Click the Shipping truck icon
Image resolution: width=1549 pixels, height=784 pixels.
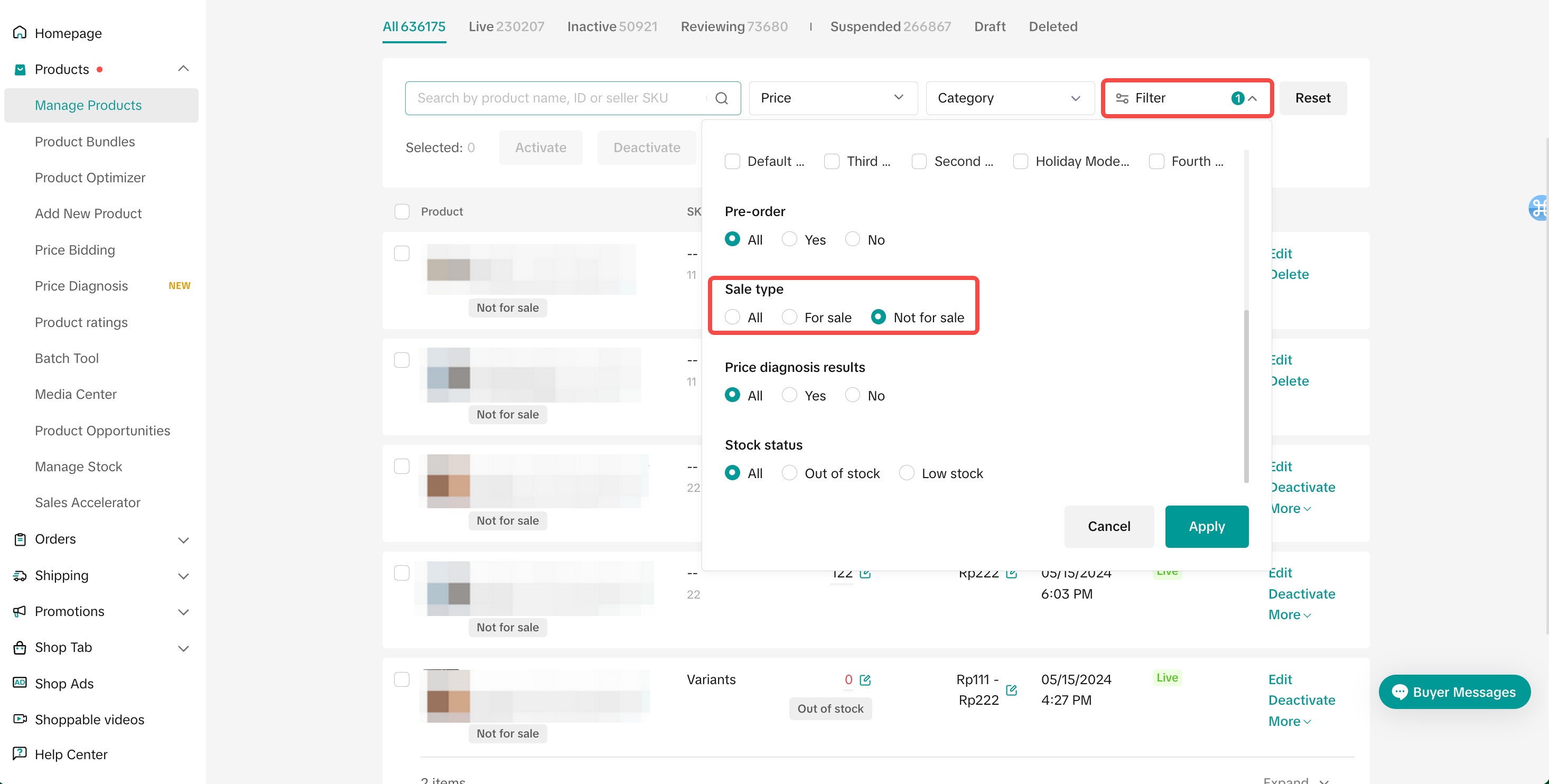pos(20,575)
